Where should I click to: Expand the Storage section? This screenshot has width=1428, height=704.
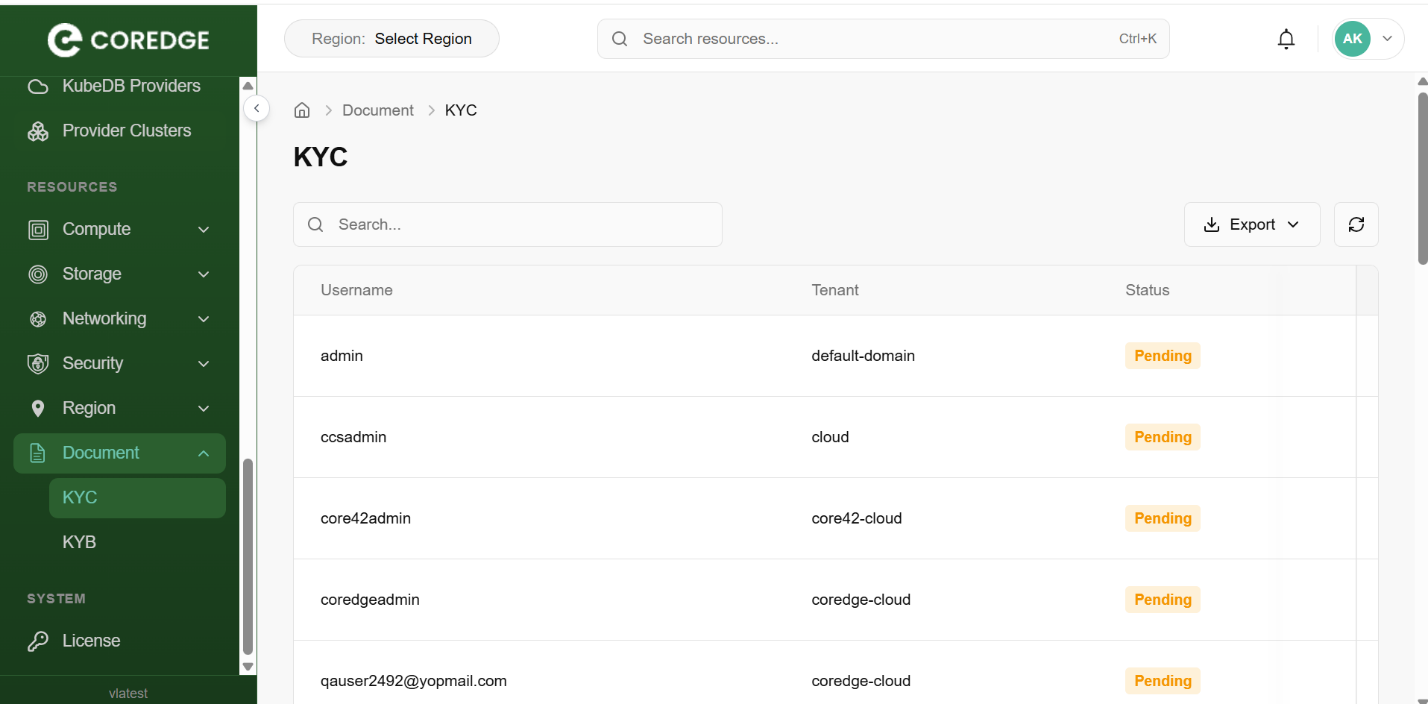point(120,274)
